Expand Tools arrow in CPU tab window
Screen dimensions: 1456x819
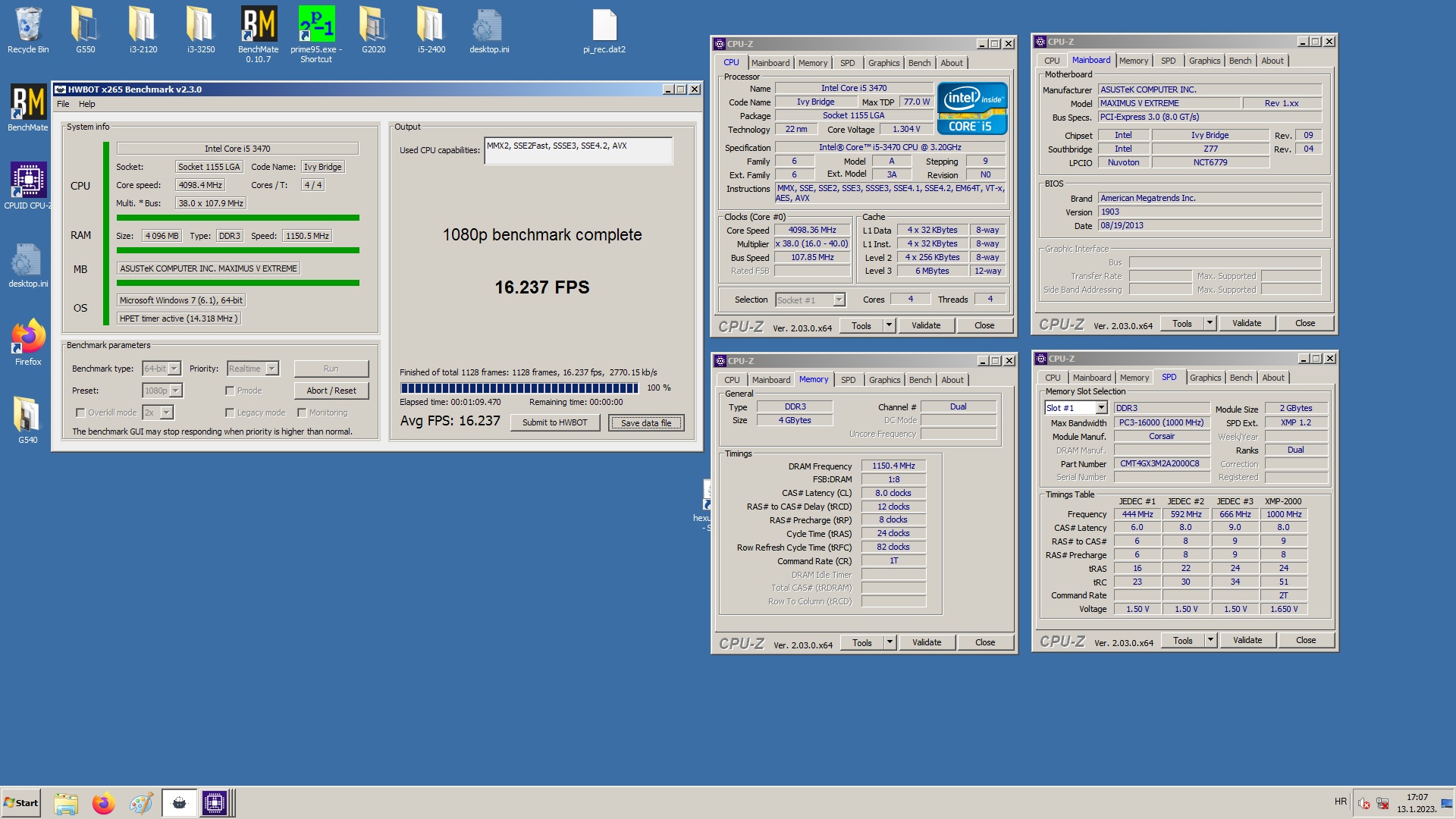889,325
